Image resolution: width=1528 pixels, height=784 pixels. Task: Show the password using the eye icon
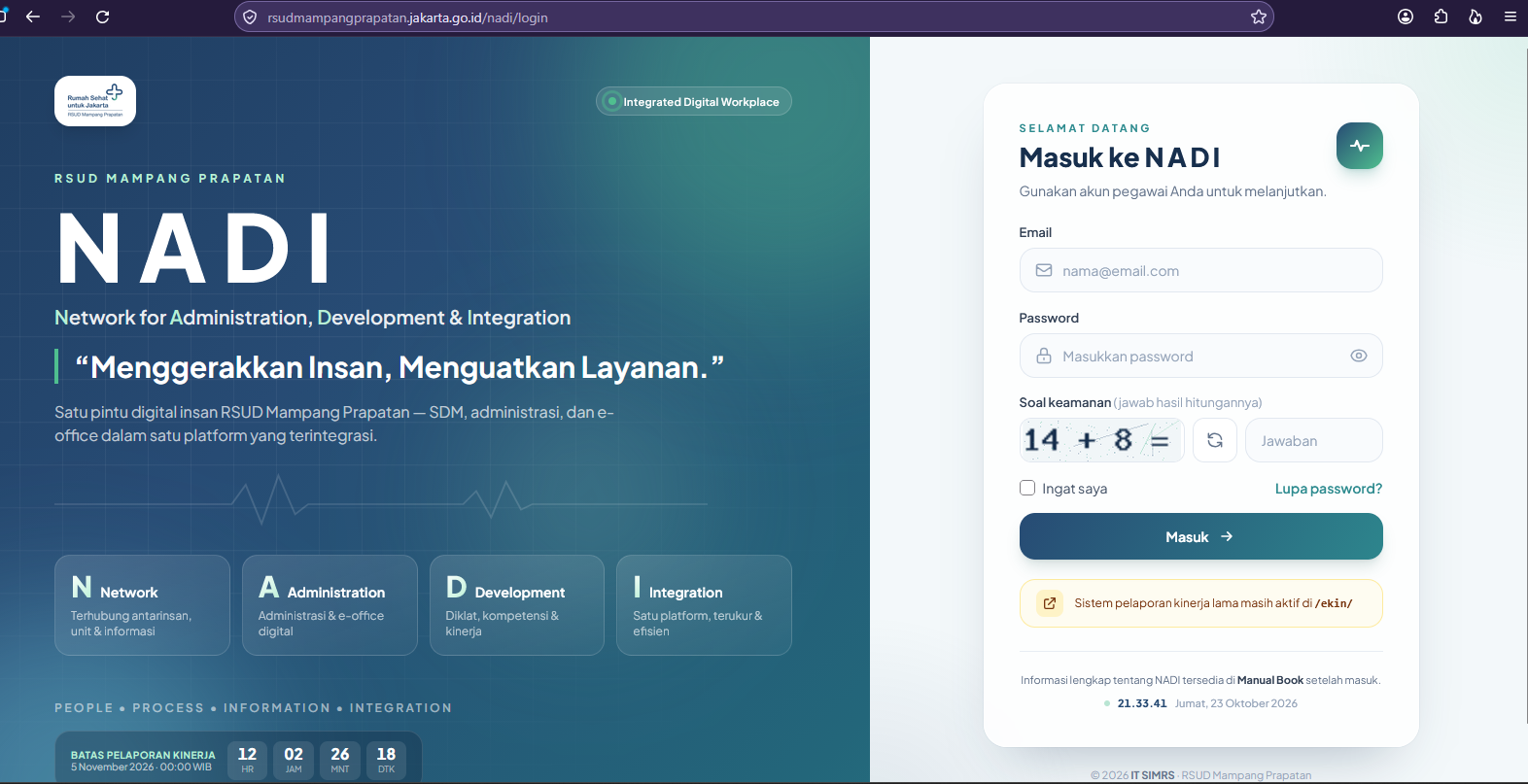click(x=1359, y=356)
